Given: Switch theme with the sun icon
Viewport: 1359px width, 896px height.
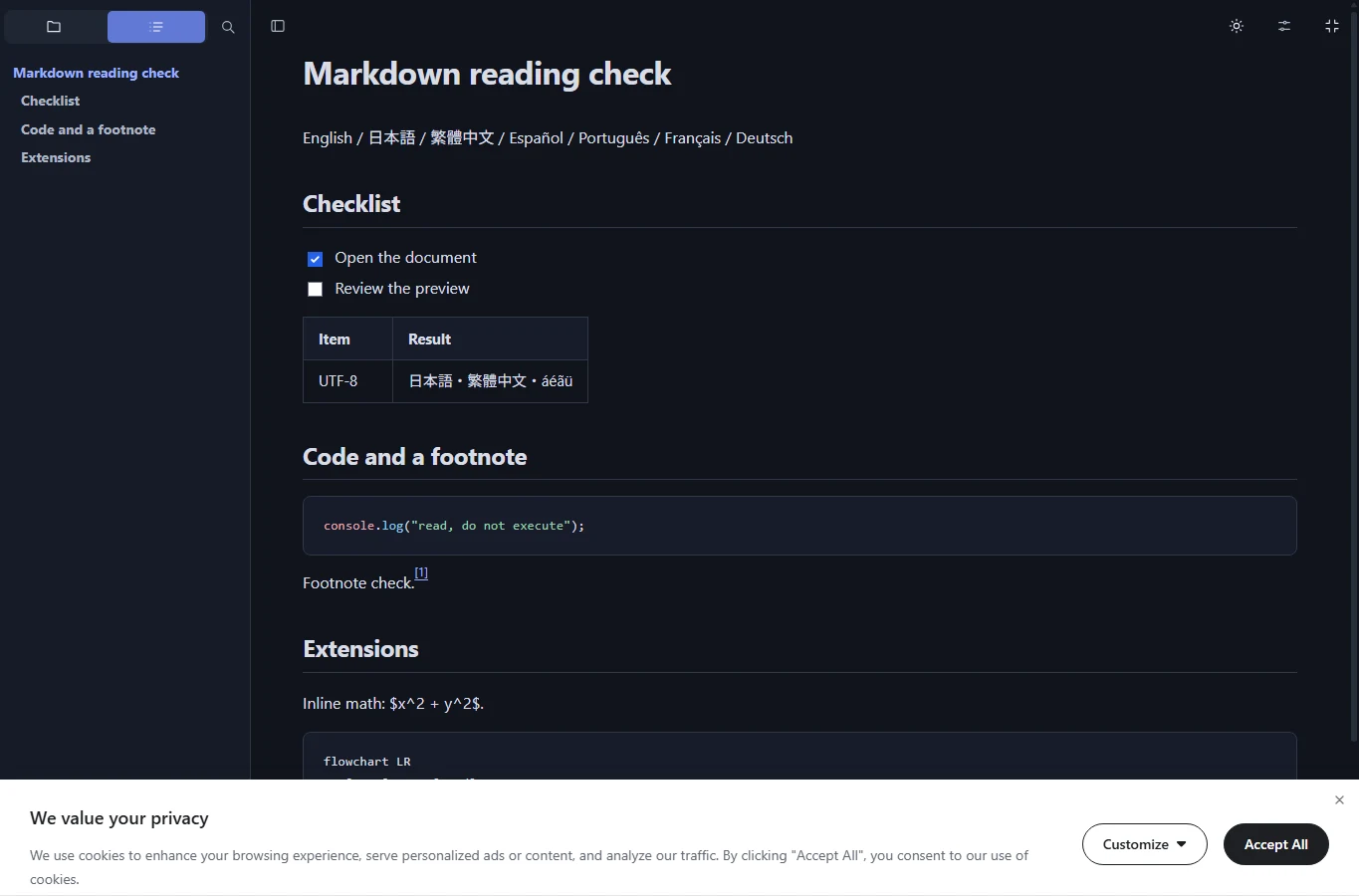Looking at the screenshot, I should point(1237,26).
